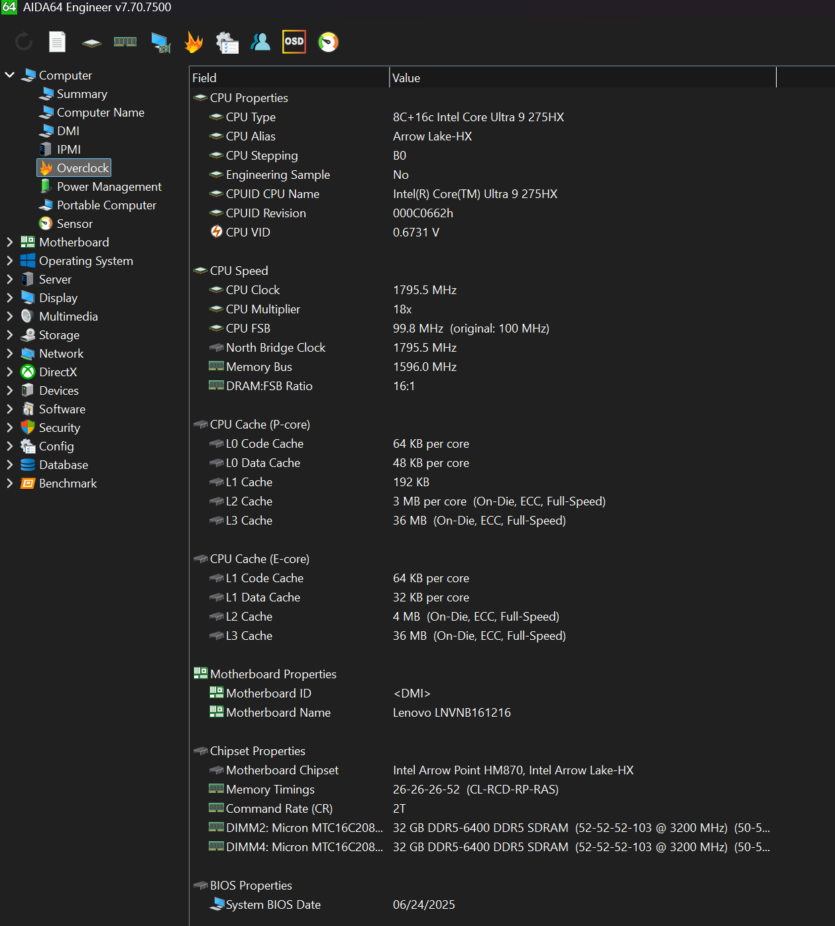The height and width of the screenshot is (926, 835).
Task: Select the North Bridge Clock row
Action: click(x=483, y=347)
